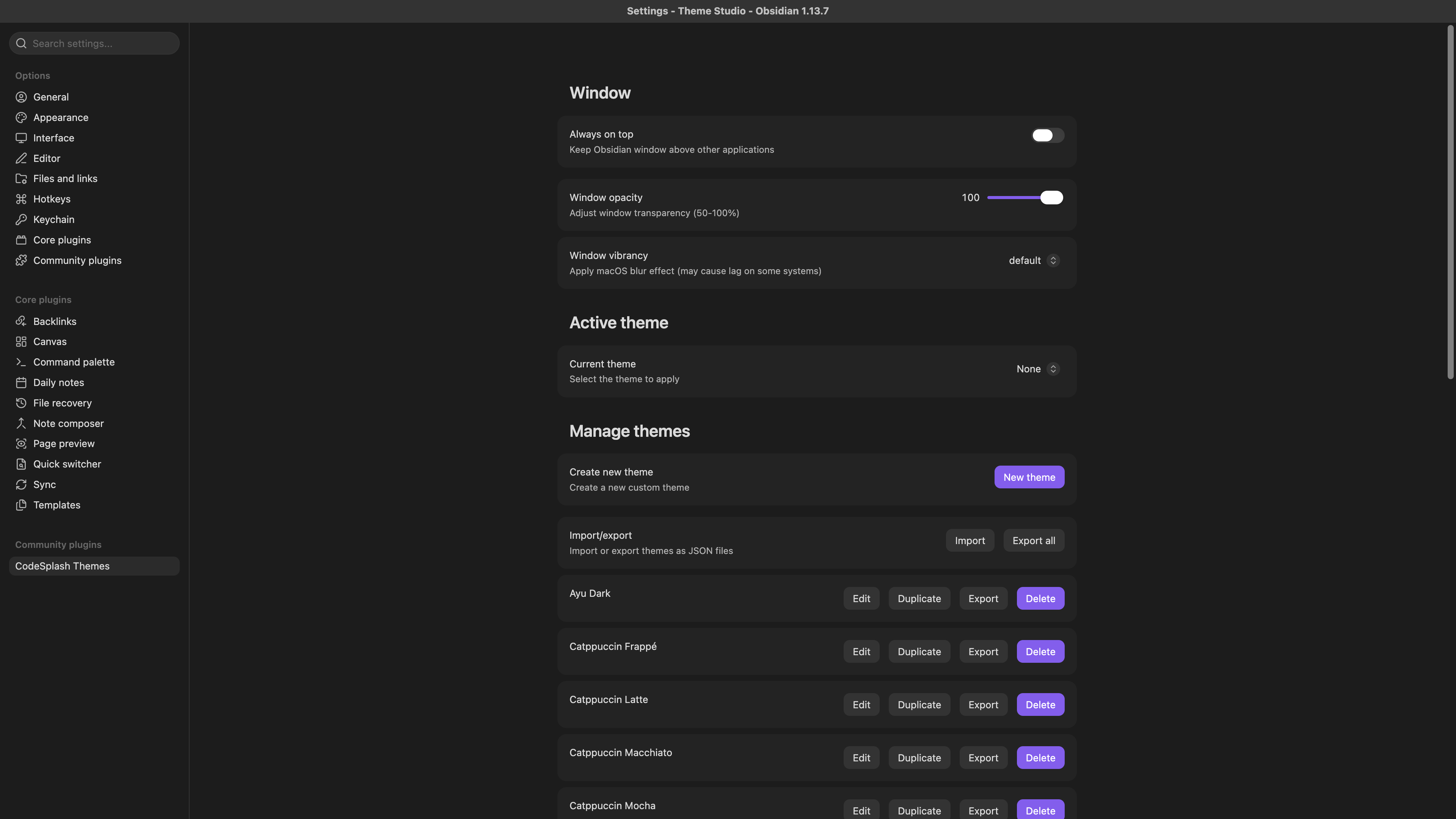Click the Interface monitor icon
The height and width of the screenshot is (819, 1456).
click(x=21, y=138)
